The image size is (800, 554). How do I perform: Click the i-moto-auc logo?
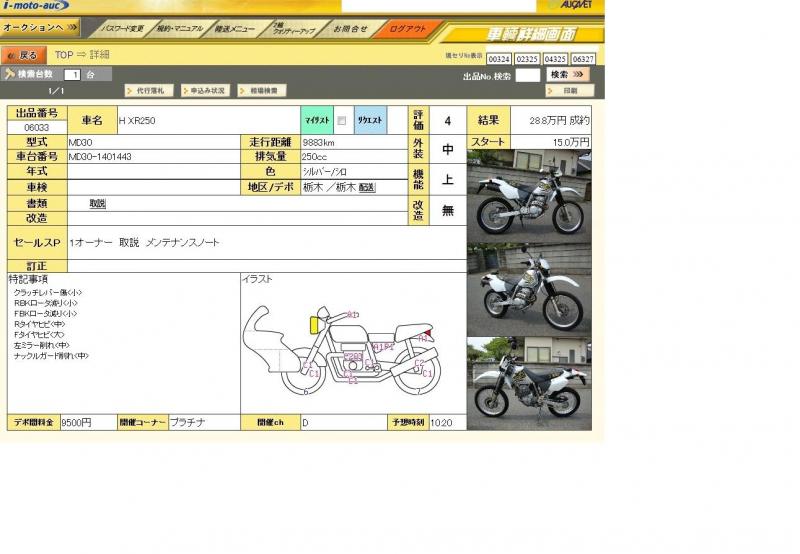click(x=35, y=6)
